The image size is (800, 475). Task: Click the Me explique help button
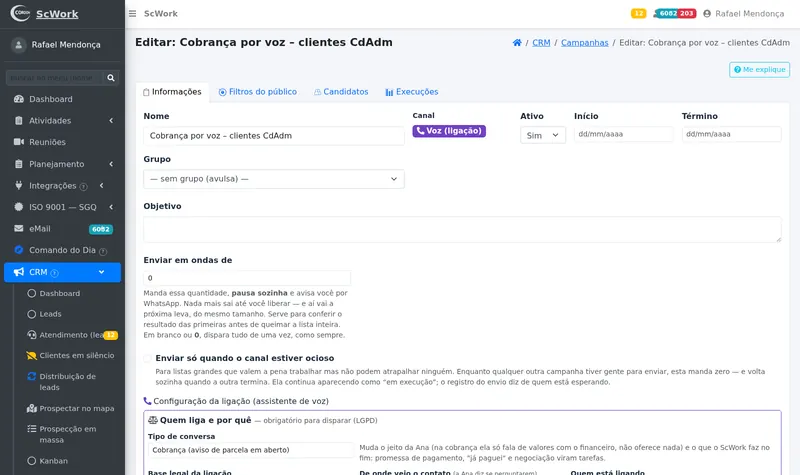759,69
